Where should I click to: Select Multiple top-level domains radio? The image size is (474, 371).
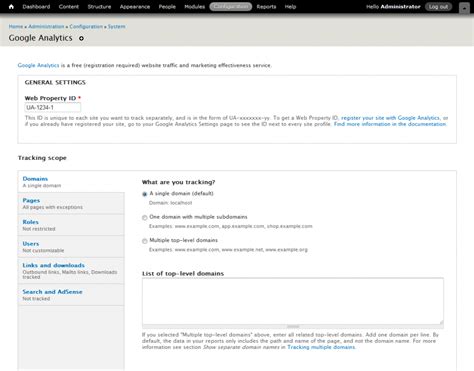pyautogui.click(x=145, y=241)
